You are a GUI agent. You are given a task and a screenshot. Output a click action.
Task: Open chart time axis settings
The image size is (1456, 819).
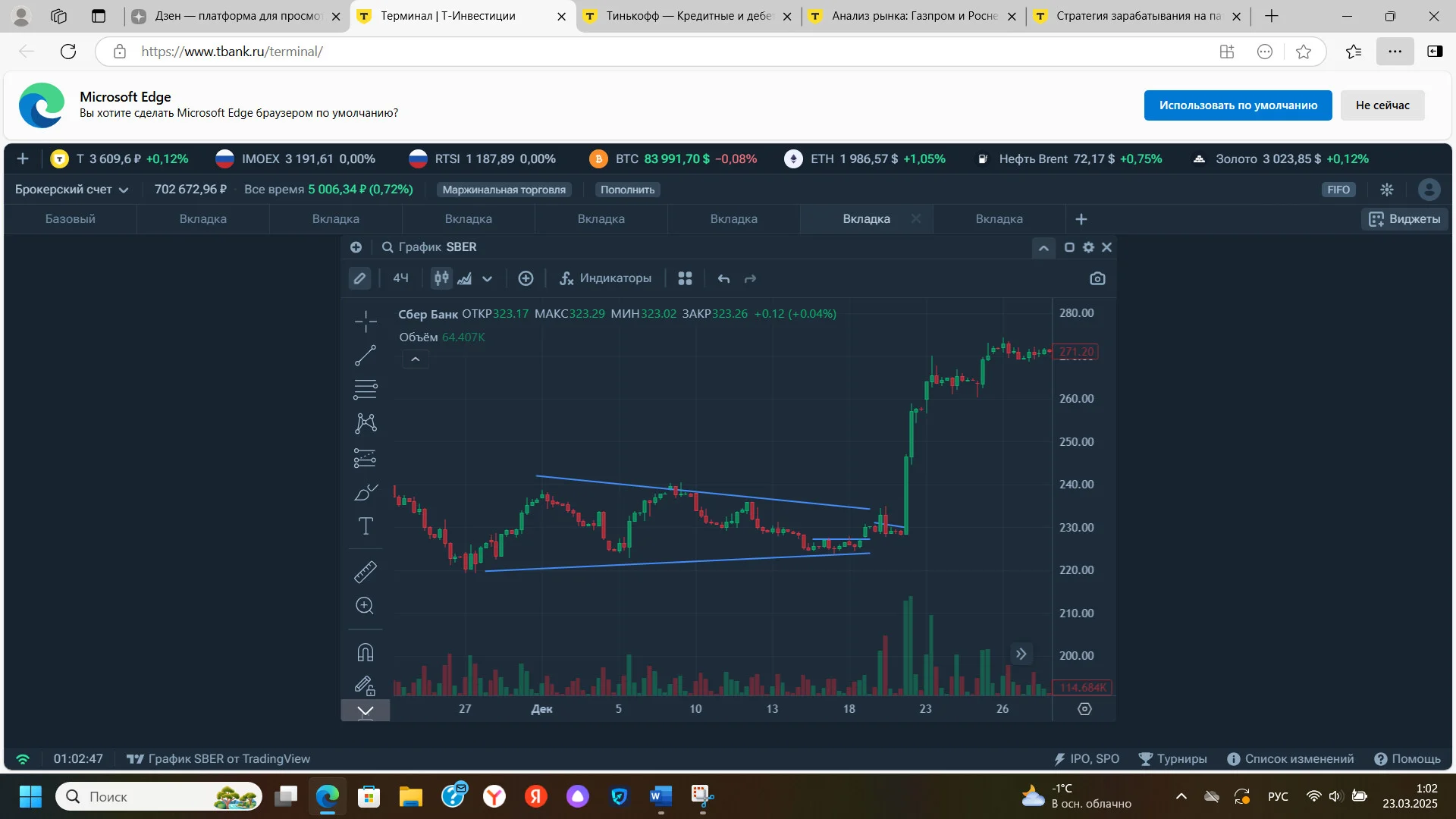pos(1084,709)
